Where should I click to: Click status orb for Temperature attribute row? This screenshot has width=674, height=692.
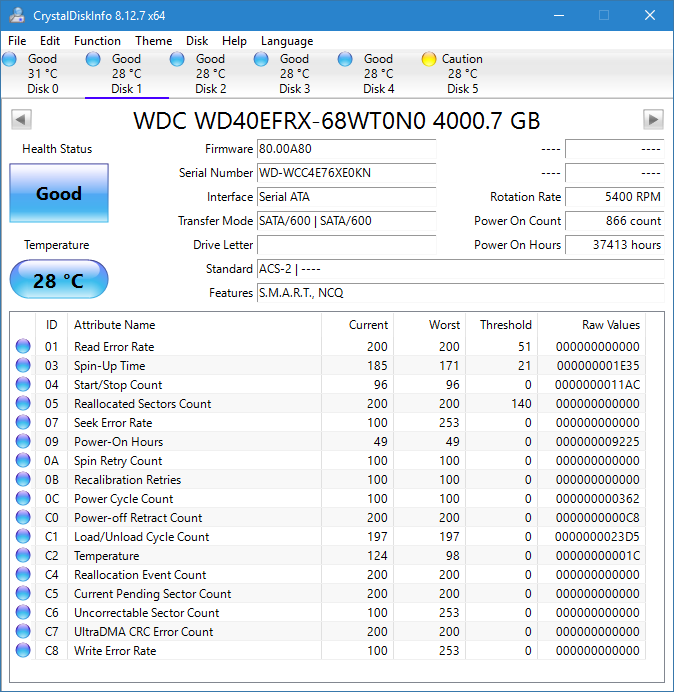click(23, 555)
